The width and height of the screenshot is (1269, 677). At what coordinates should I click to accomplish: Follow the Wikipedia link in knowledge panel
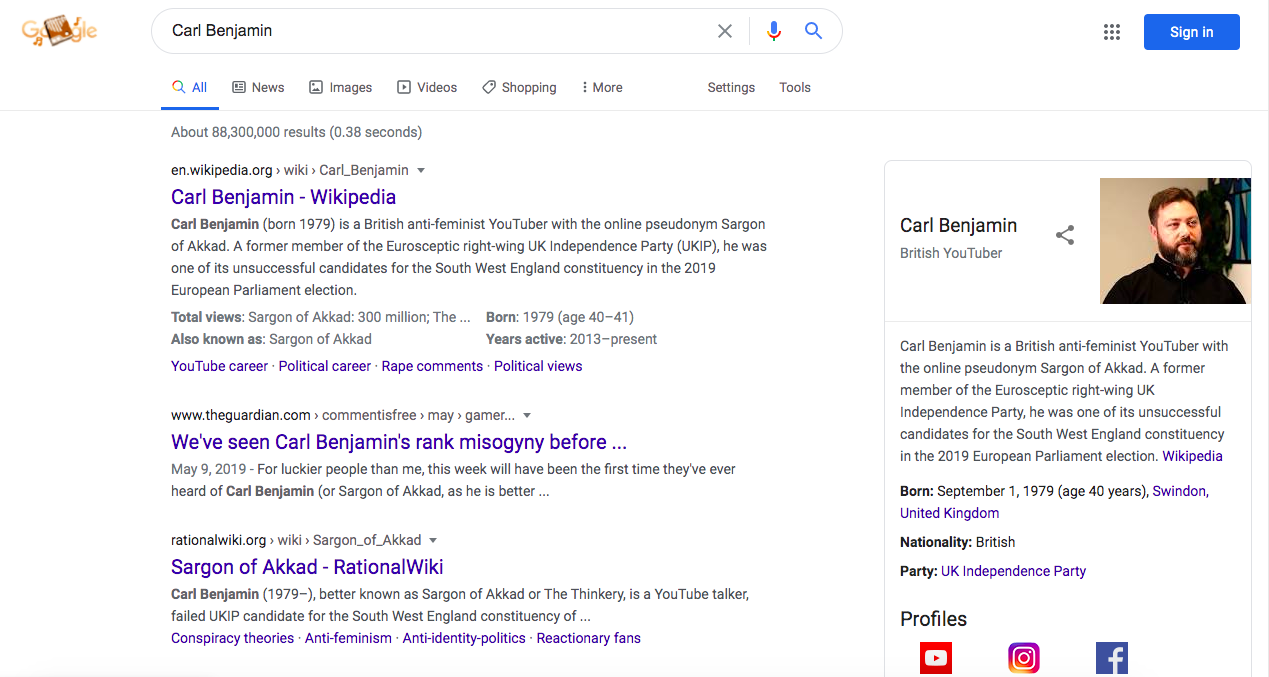[1192, 456]
